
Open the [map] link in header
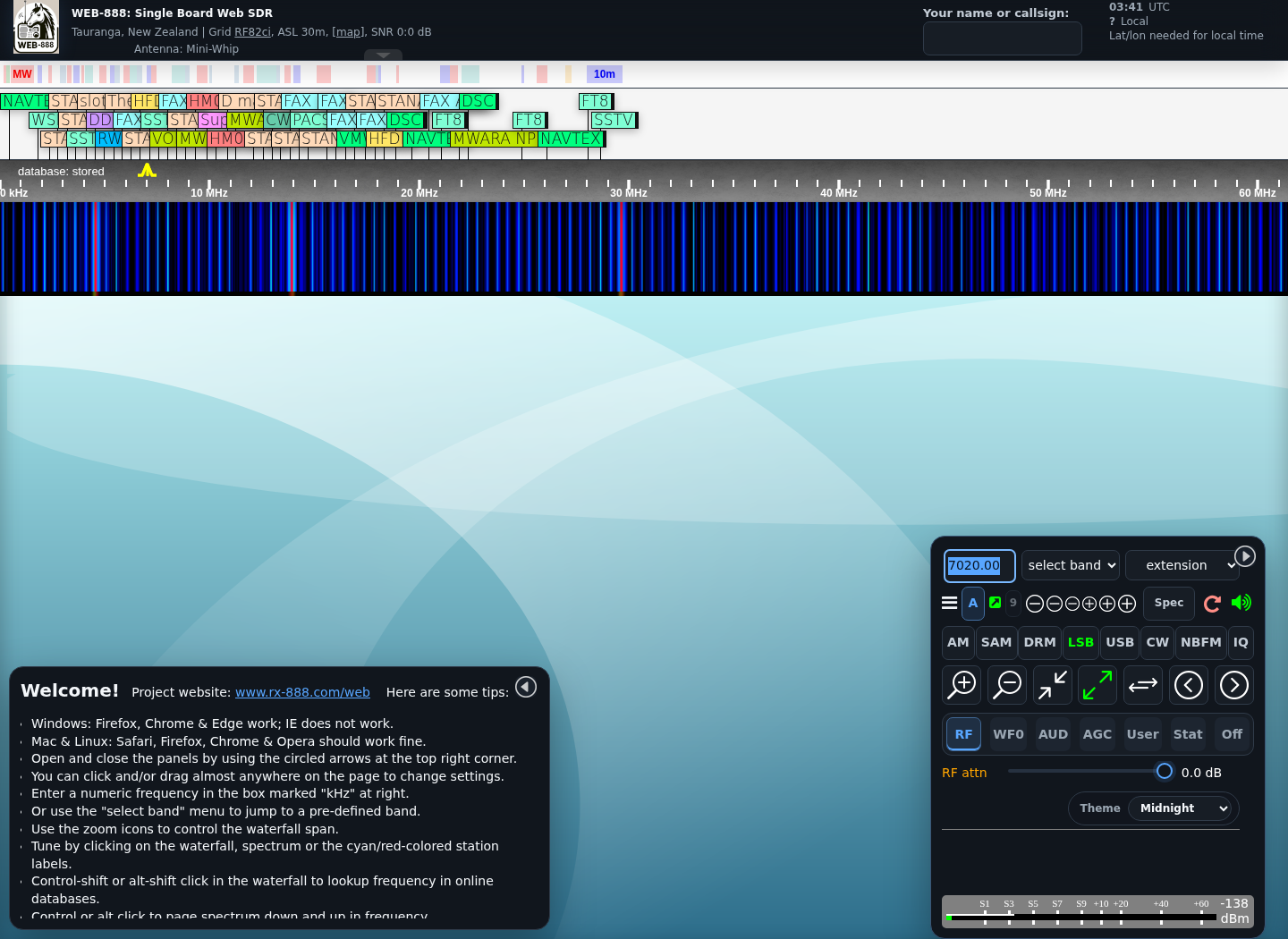point(348,32)
